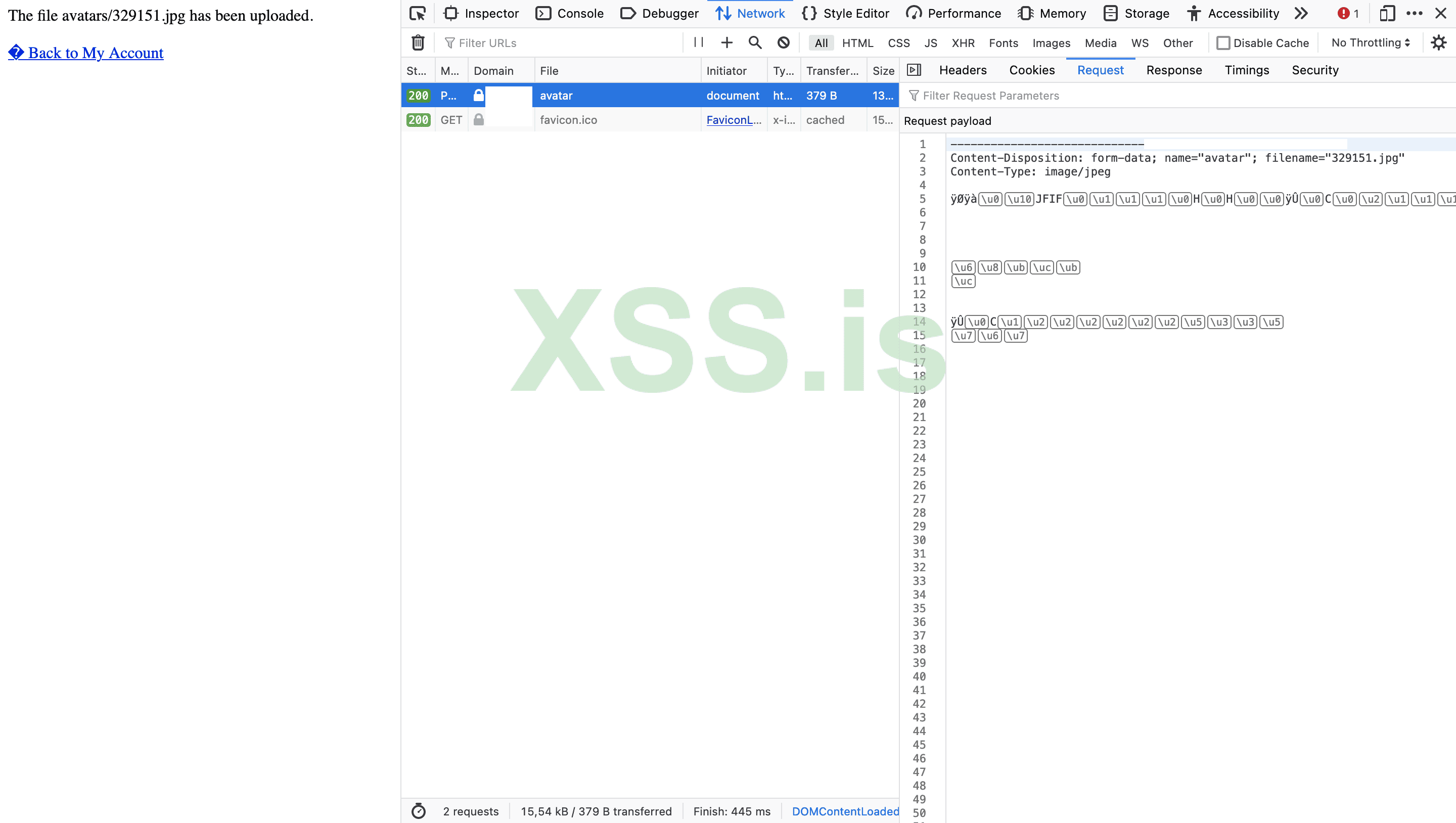Switch to the Console tab

[570, 14]
